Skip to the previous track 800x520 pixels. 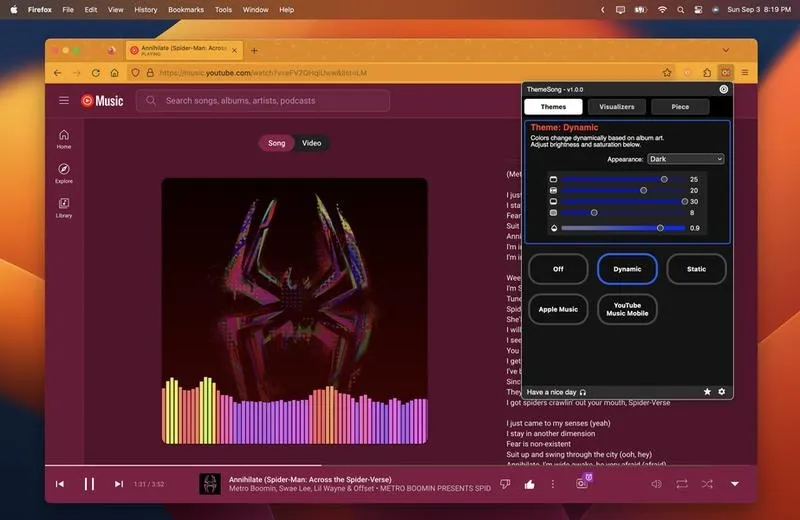(x=60, y=484)
